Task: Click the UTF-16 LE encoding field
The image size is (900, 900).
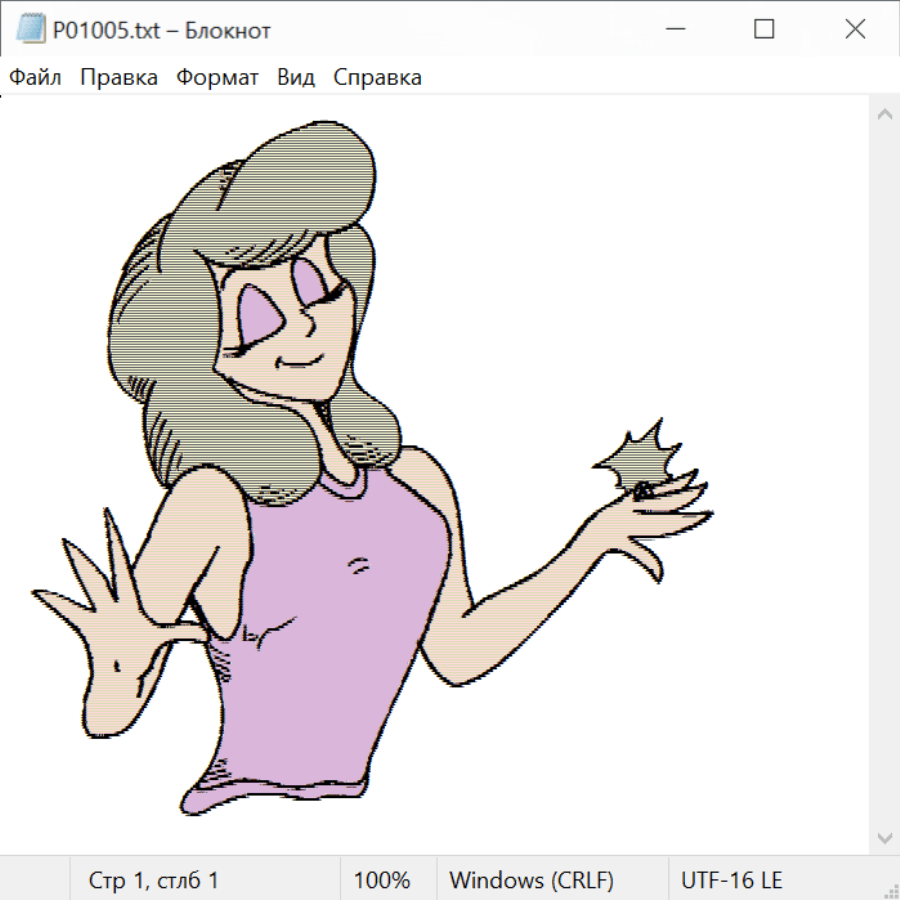Action: (732, 881)
